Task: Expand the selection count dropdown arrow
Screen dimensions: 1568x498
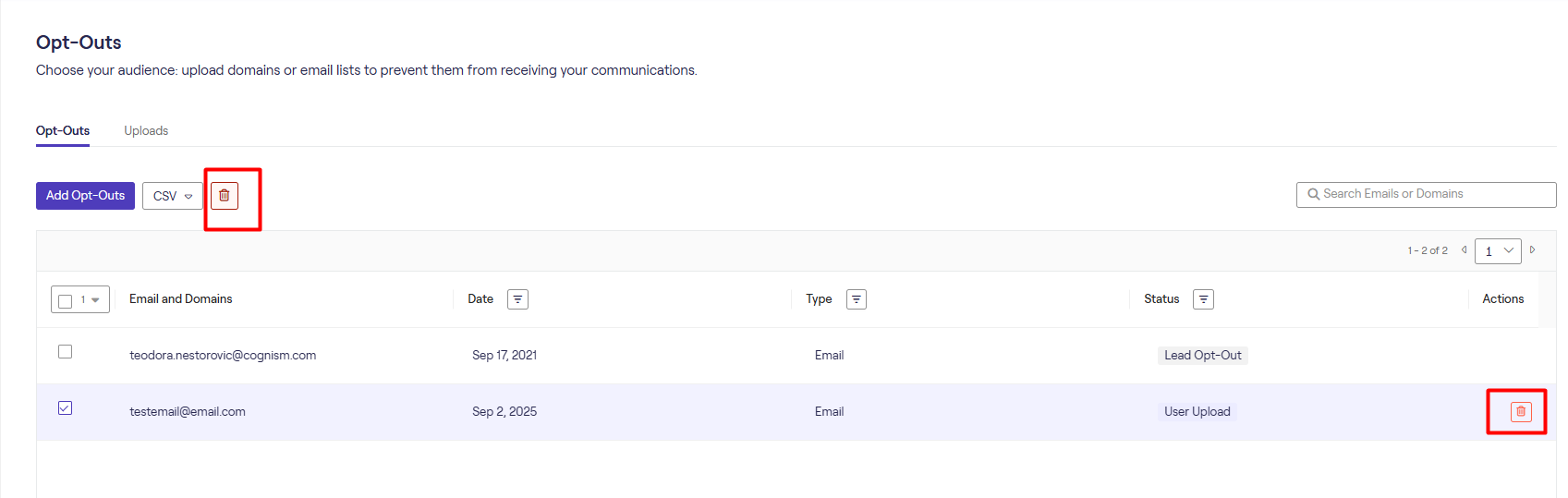Action: (95, 300)
